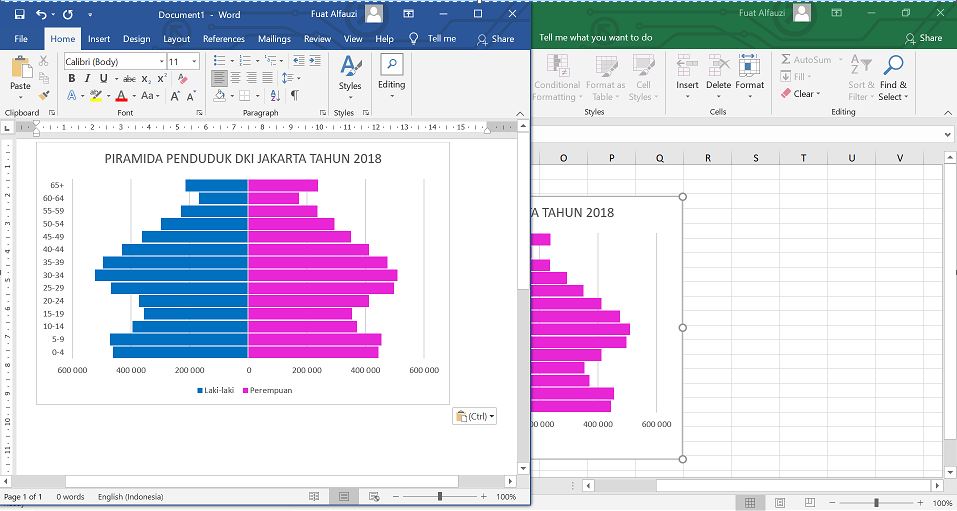Toggle Show/Hide paragraph marks
This screenshot has height=511, width=957.
coord(295,96)
